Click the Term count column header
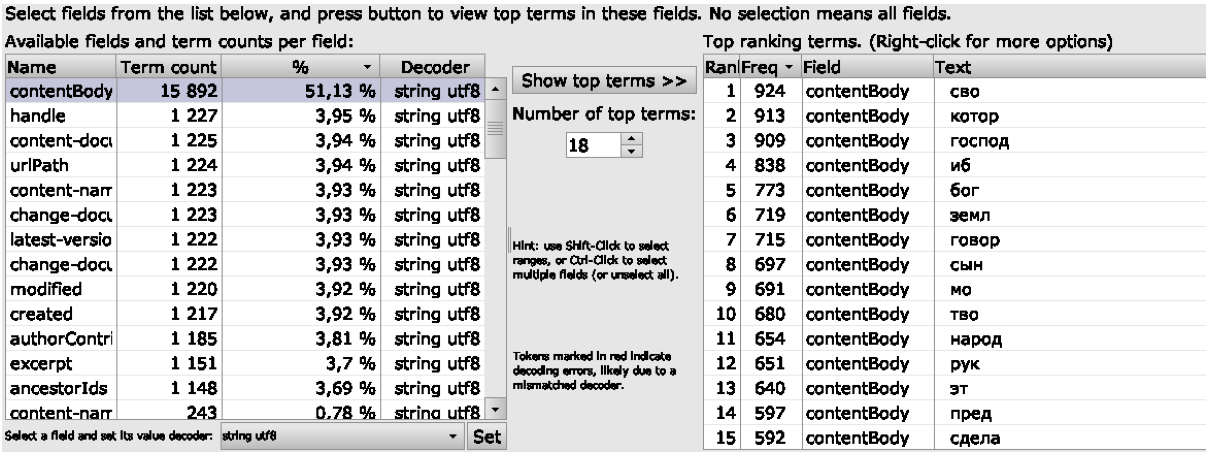1212x452 pixels. point(168,68)
